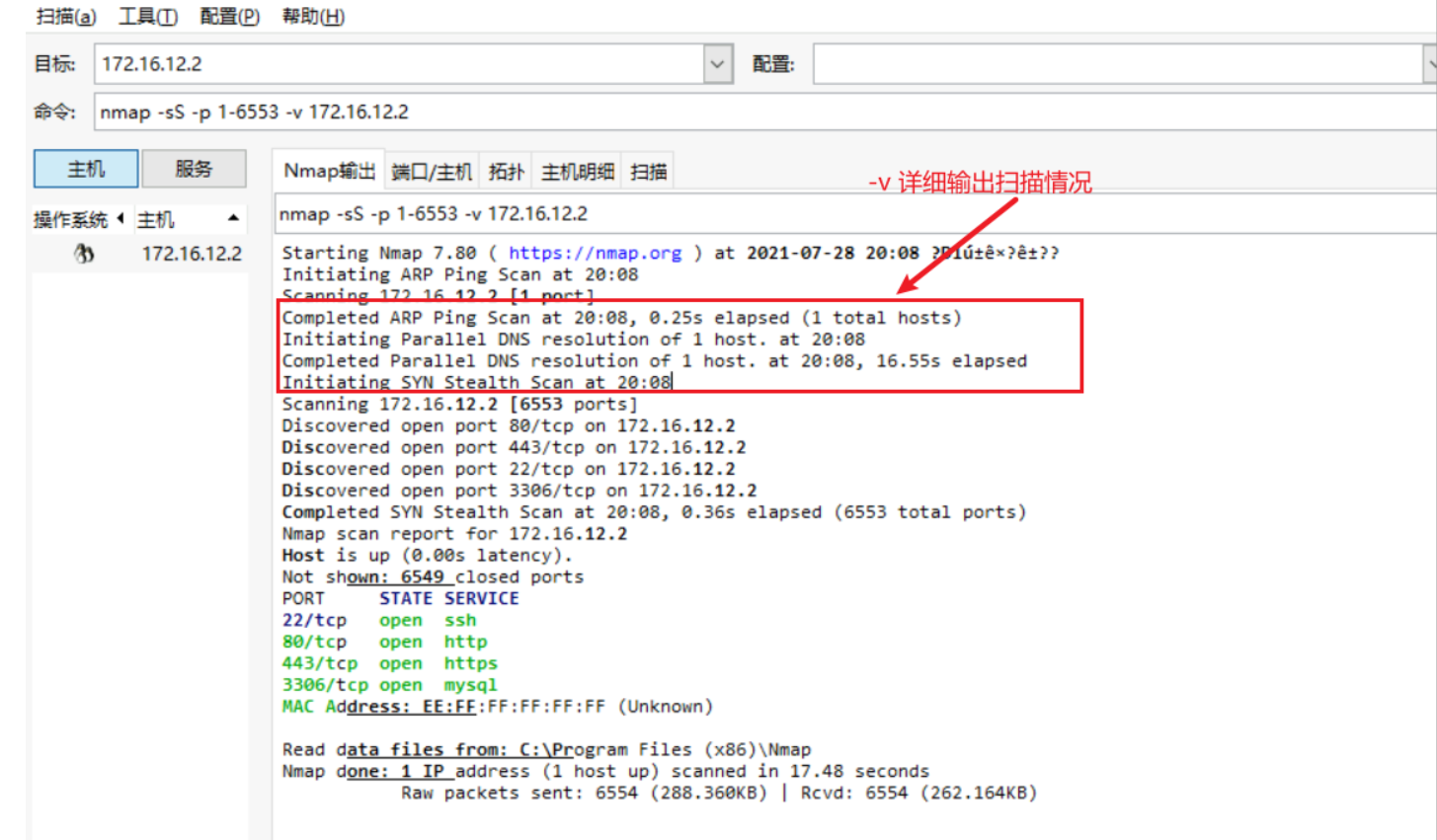Switch to the 拓扑 topology tab
The image size is (1437, 840).
click(506, 172)
